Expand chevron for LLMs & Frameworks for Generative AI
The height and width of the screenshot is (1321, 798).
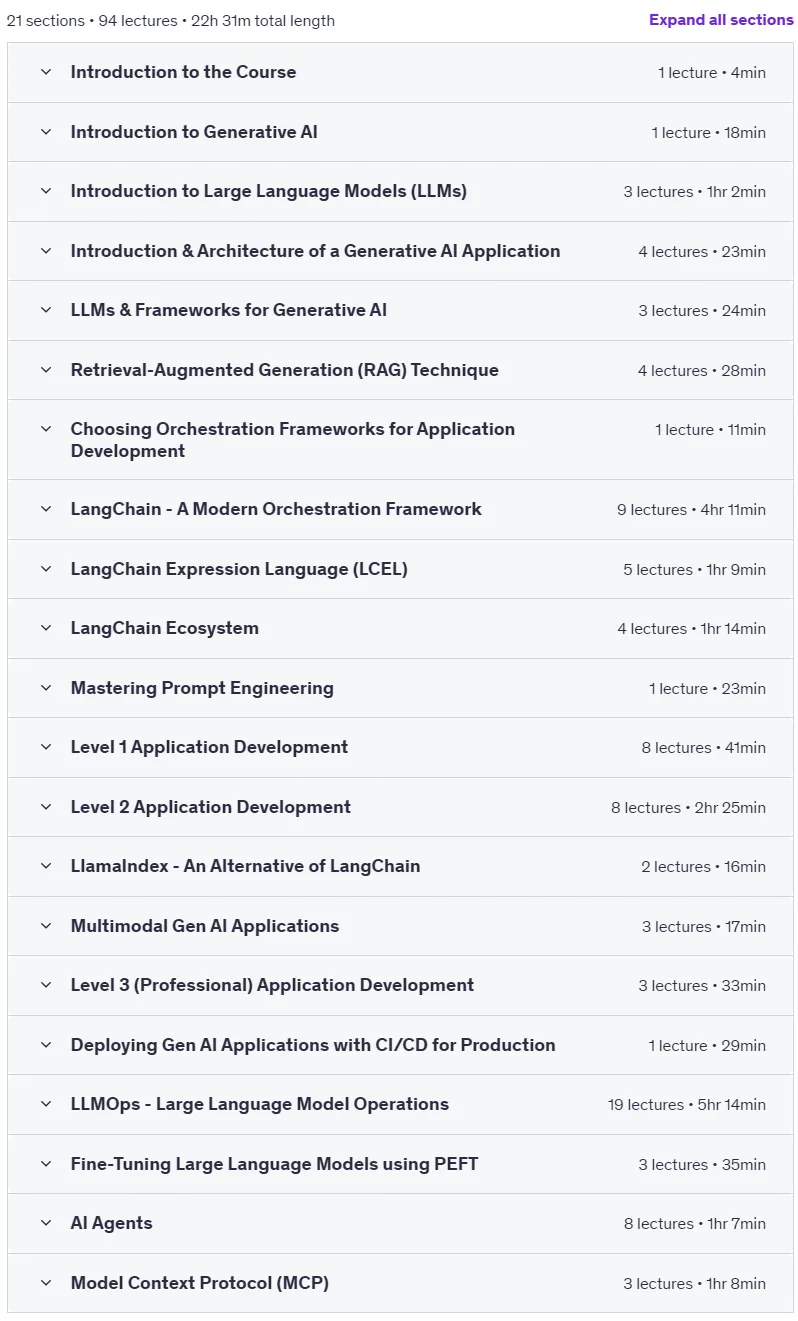coord(45,310)
